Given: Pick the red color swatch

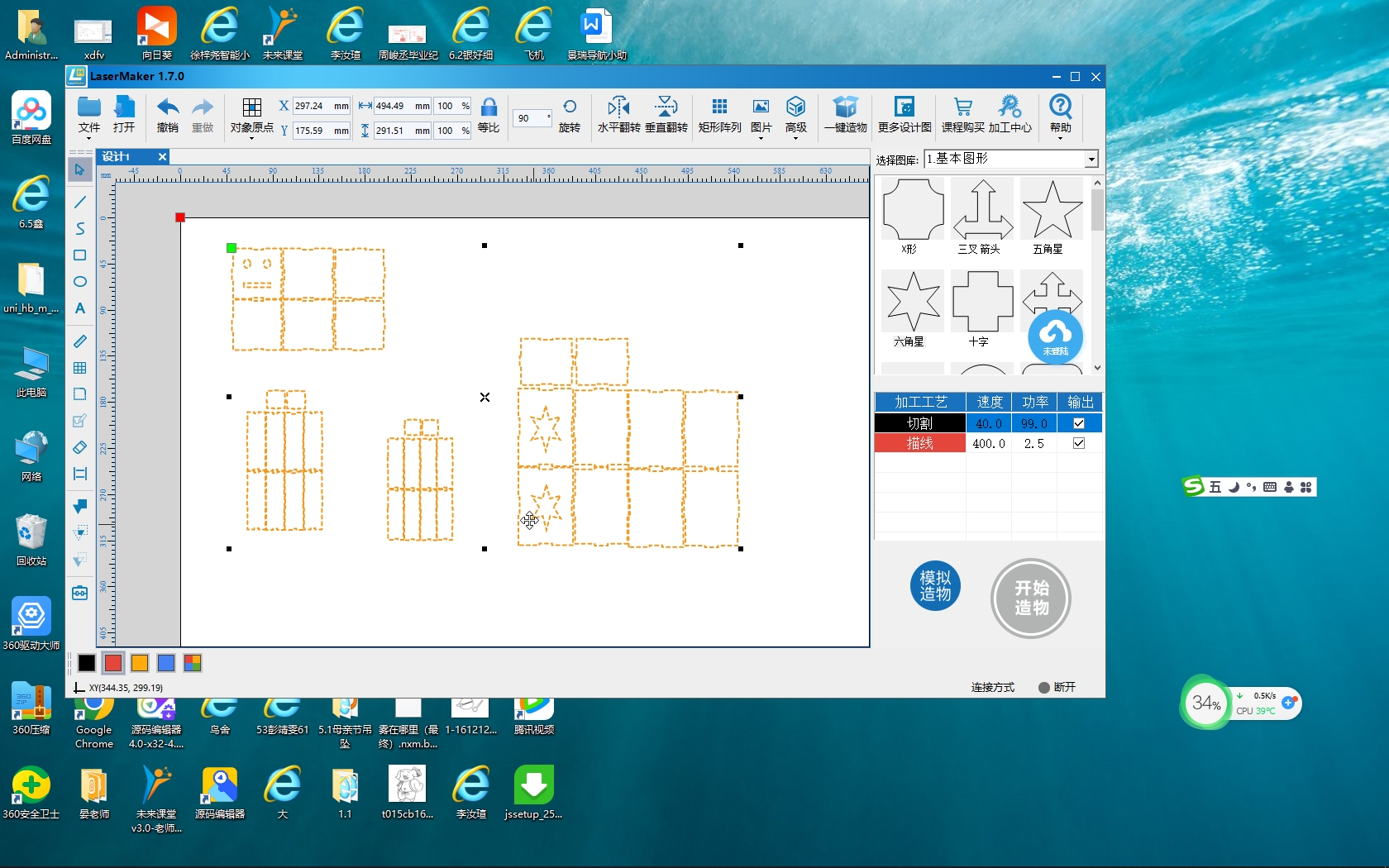Looking at the screenshot, I should click(x=113, y=663).
